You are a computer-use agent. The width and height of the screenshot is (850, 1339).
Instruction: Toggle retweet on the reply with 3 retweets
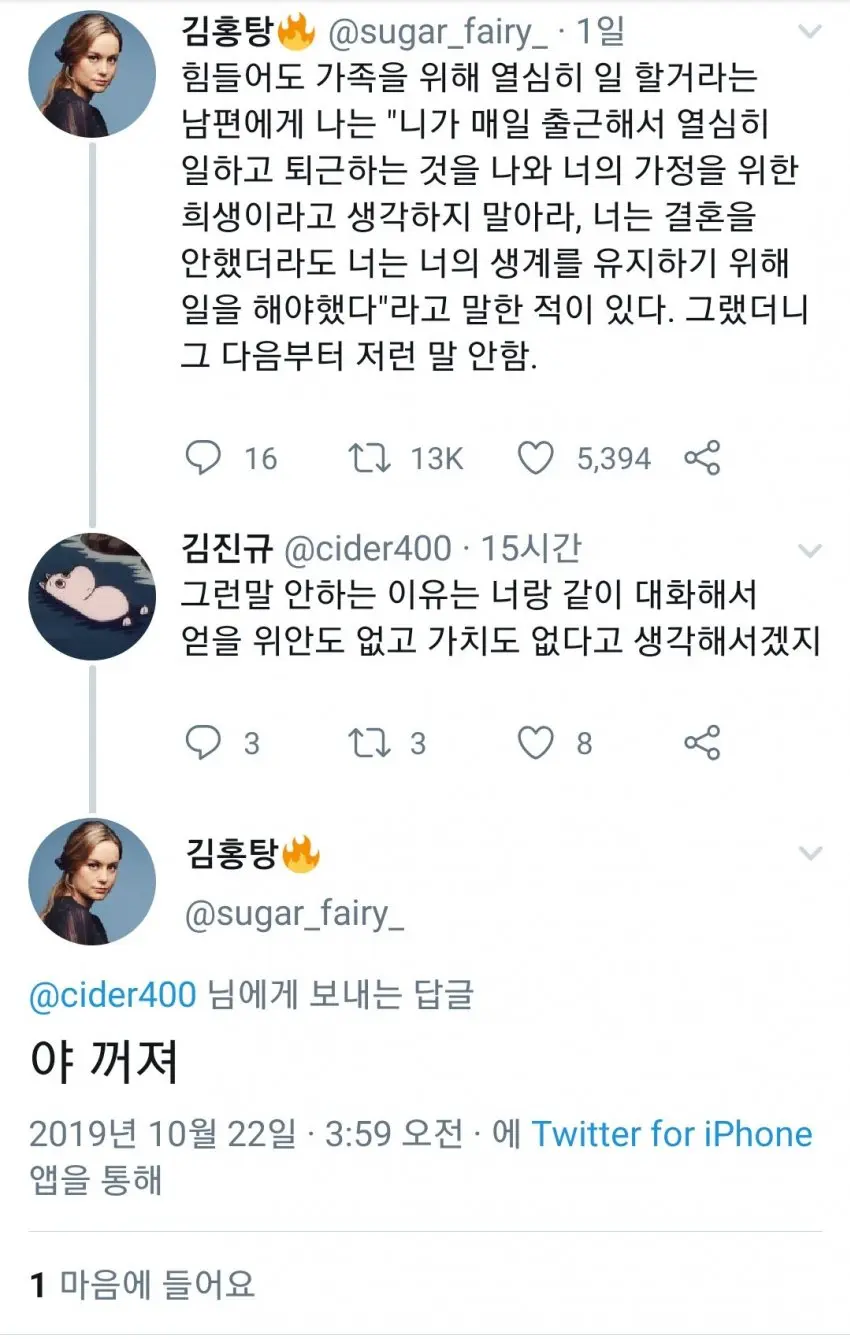(x=371, y=743)
